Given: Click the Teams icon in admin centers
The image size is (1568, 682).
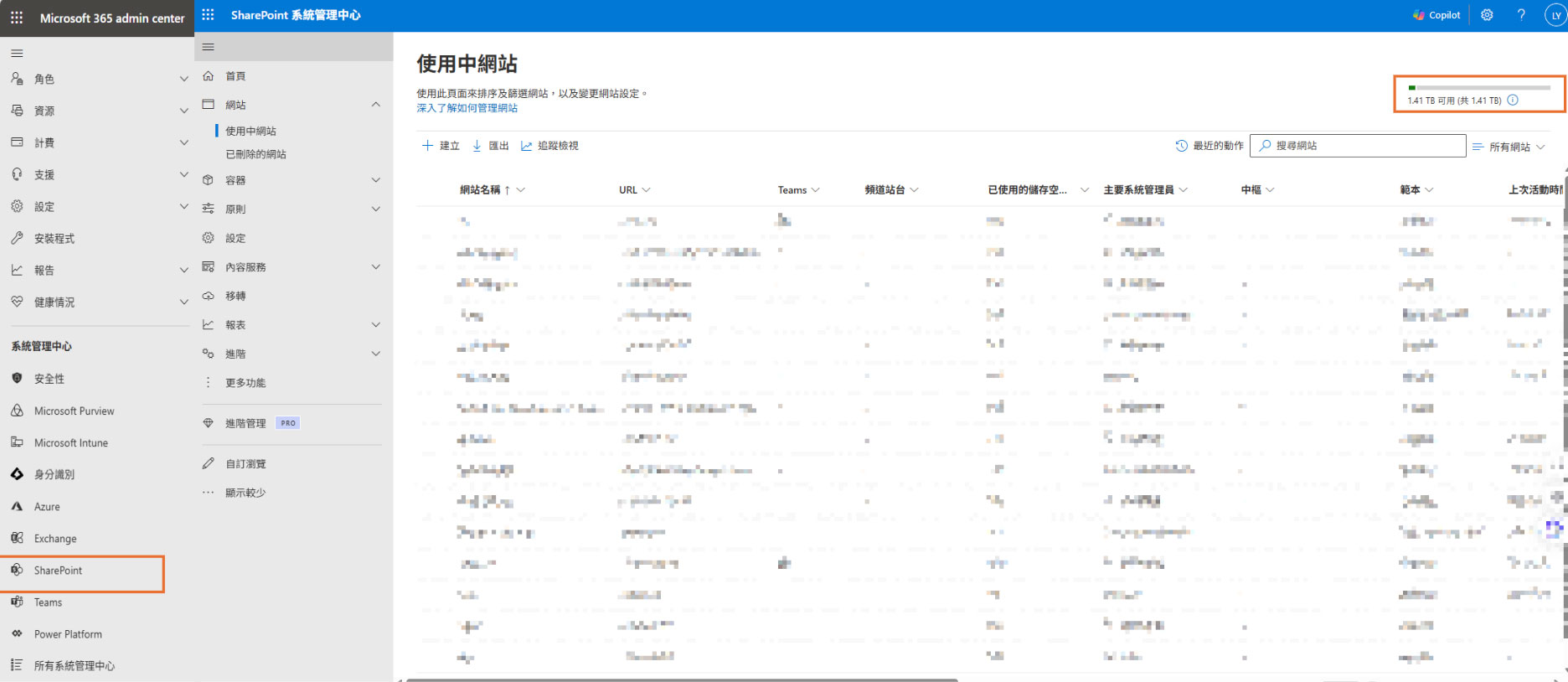Looking at the screenshot, I should tap(17, 602).
